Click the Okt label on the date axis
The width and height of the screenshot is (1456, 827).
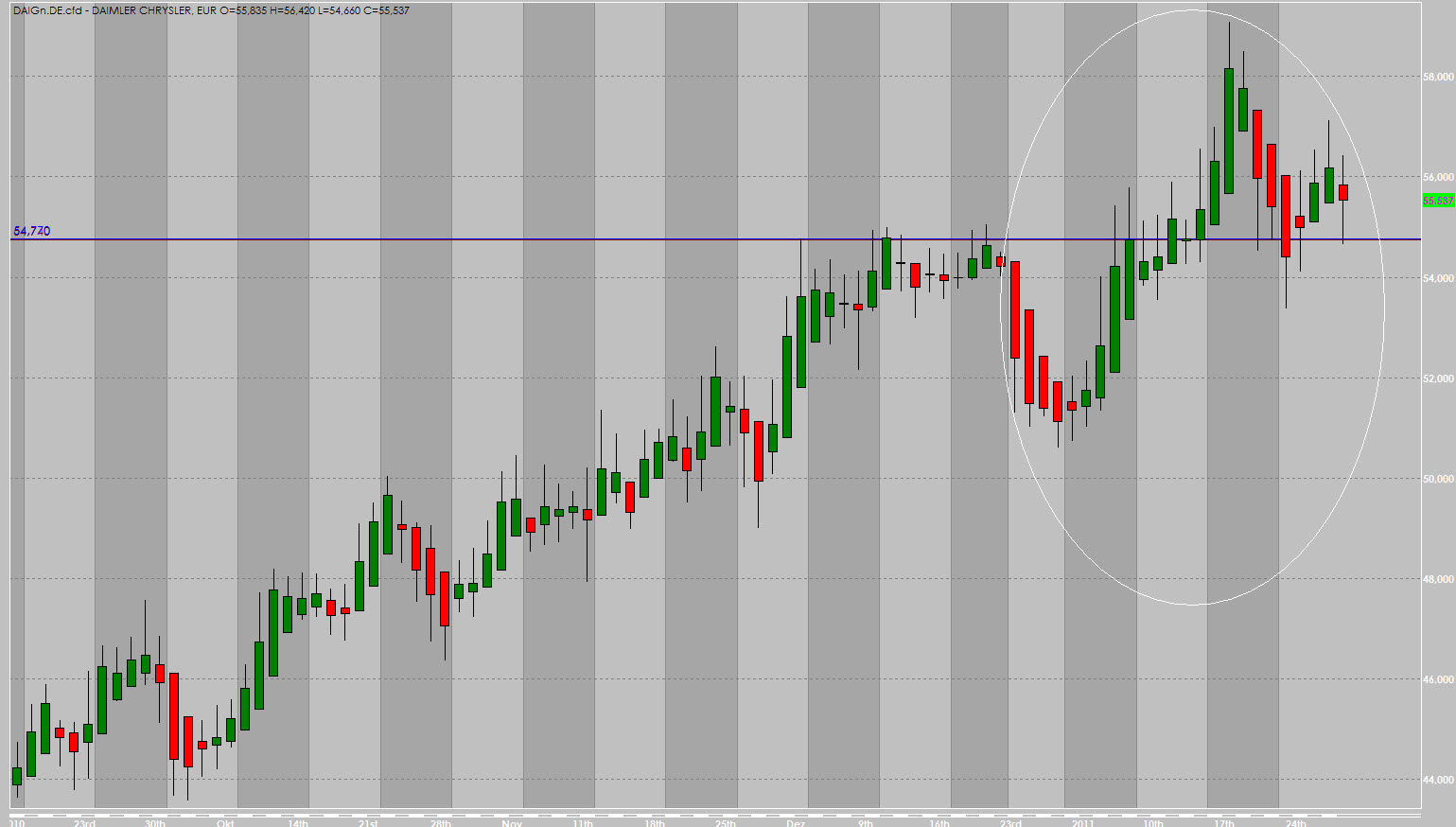coord(225,822)
